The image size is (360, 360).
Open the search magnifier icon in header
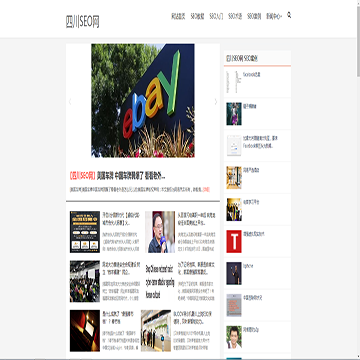coord(289,15)
